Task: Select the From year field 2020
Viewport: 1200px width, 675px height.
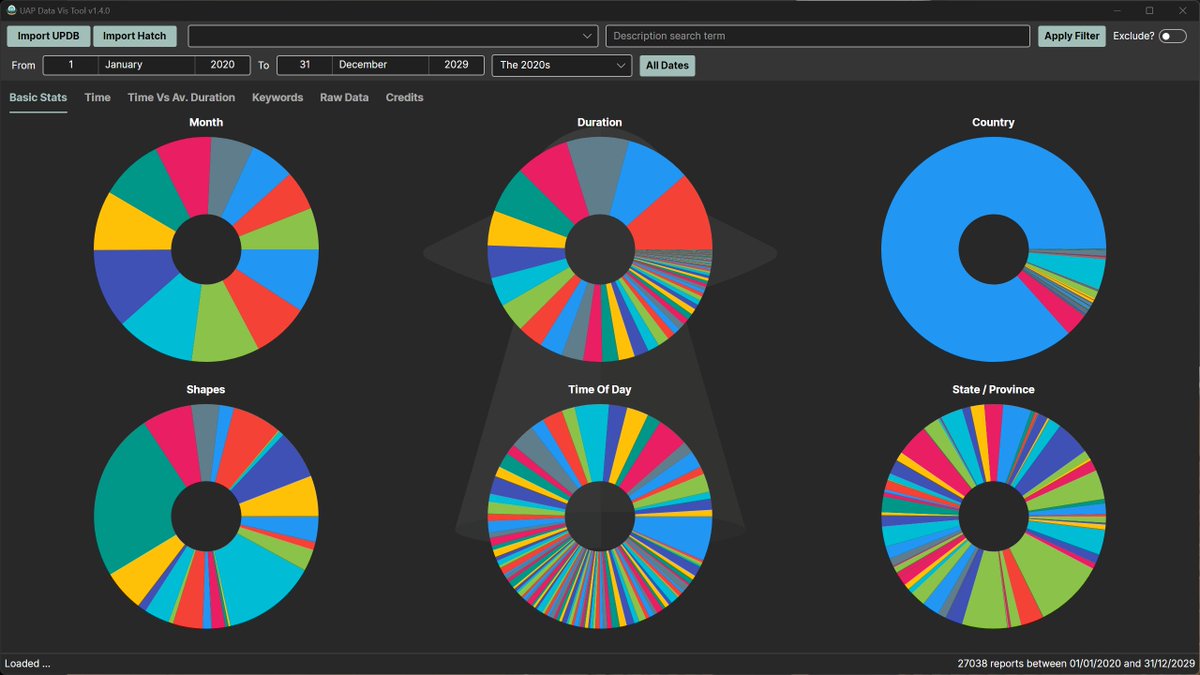Action: 222,65
